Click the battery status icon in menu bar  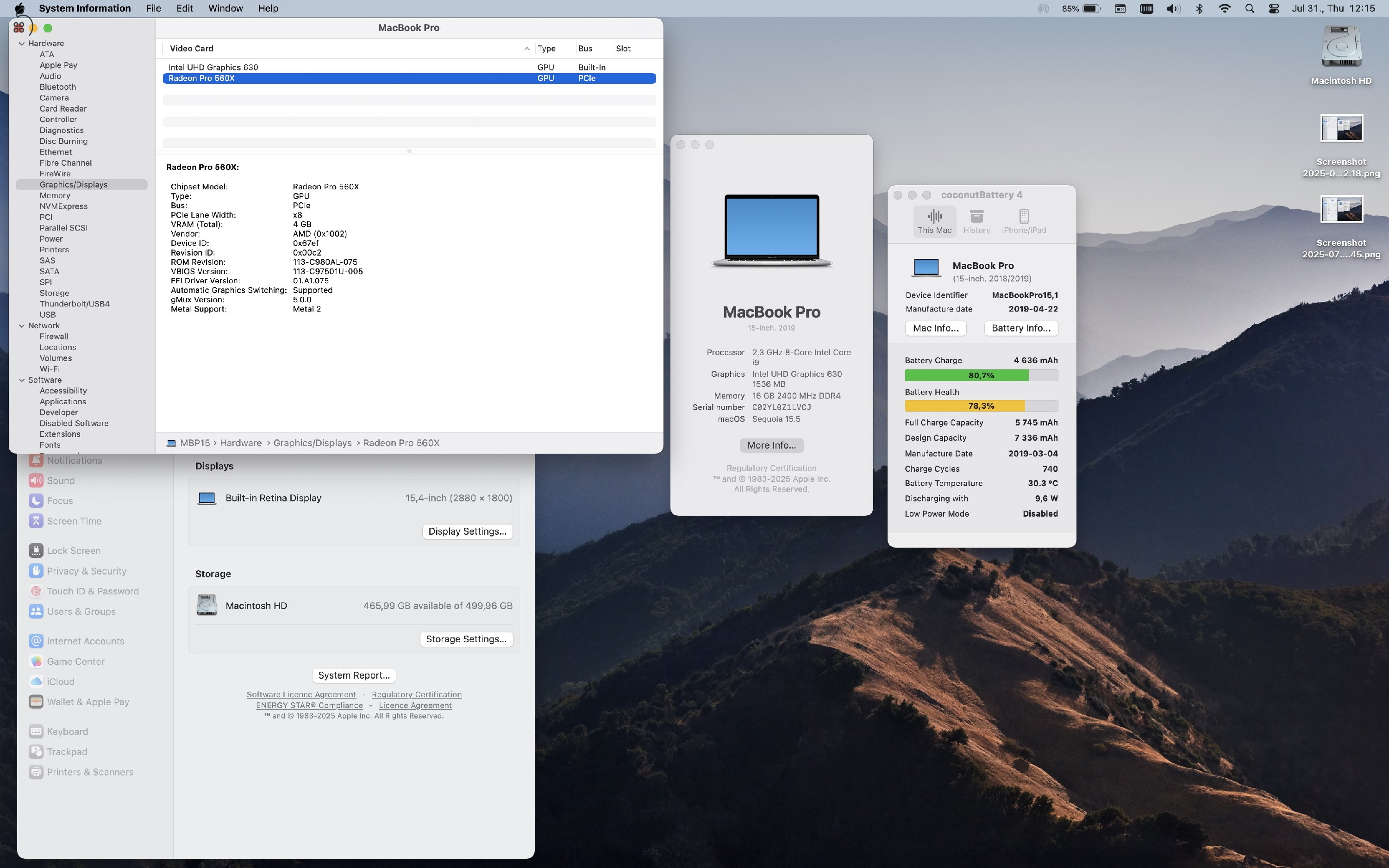click(x=1091, y=9)
